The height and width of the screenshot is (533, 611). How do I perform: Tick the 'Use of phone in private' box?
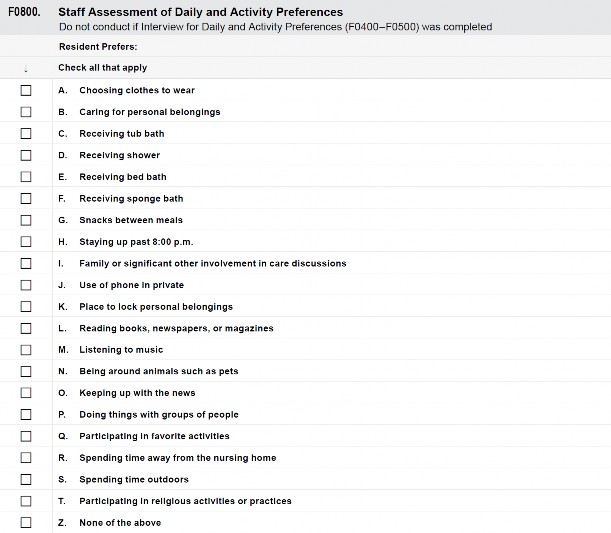click(26, 285)
